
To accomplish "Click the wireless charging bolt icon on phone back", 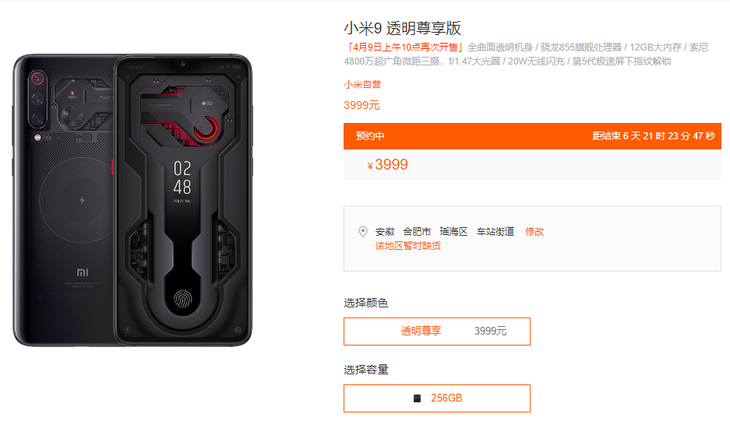I will click(x=82, y=200).
